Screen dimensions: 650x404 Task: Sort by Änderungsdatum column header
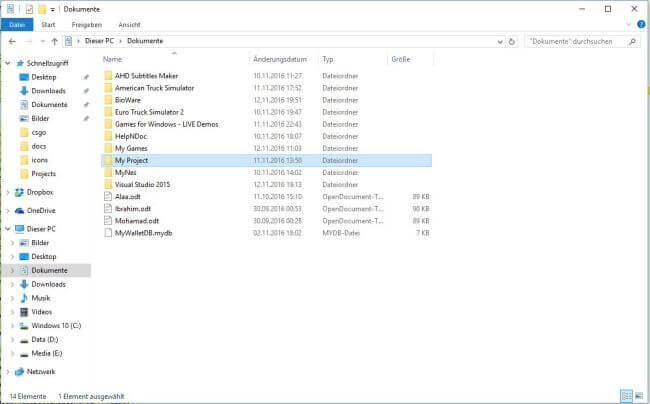click(280, 59)
